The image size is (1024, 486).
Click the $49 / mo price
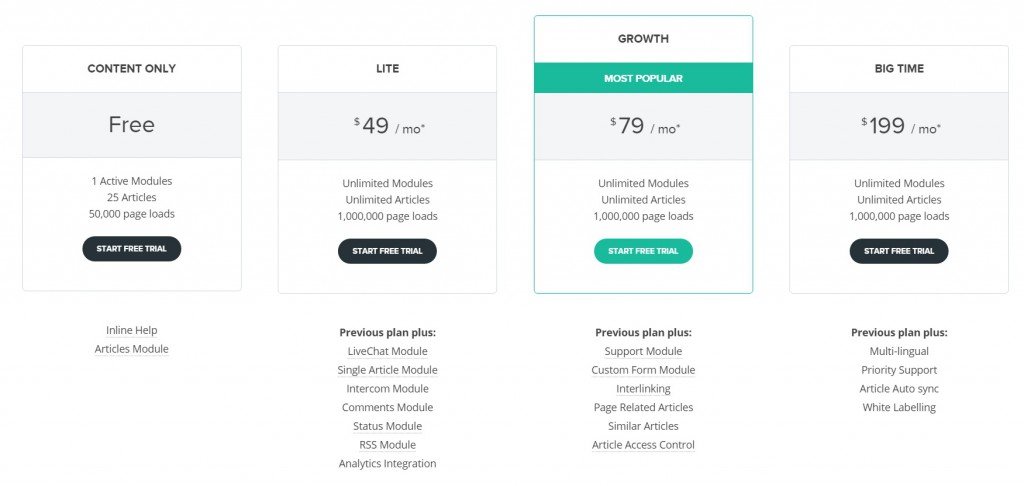point(389,126)
